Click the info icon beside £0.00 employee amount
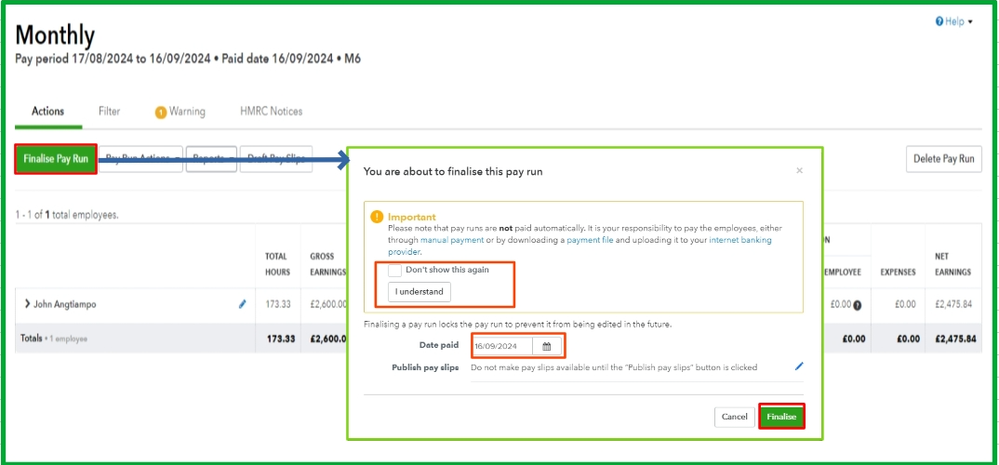Screen dimensions: 999x465 tap(857, 304)
